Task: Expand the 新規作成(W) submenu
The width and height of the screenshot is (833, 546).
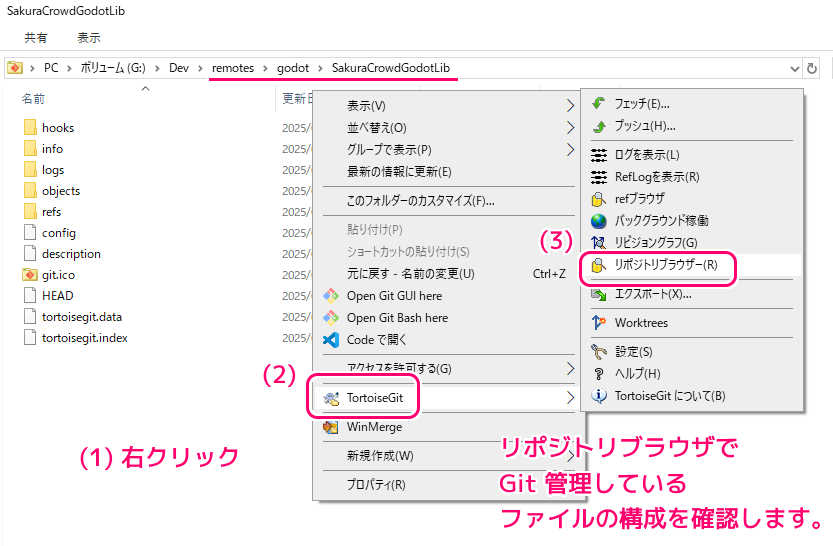Action: pyautogui.click(x=380, y=456)
